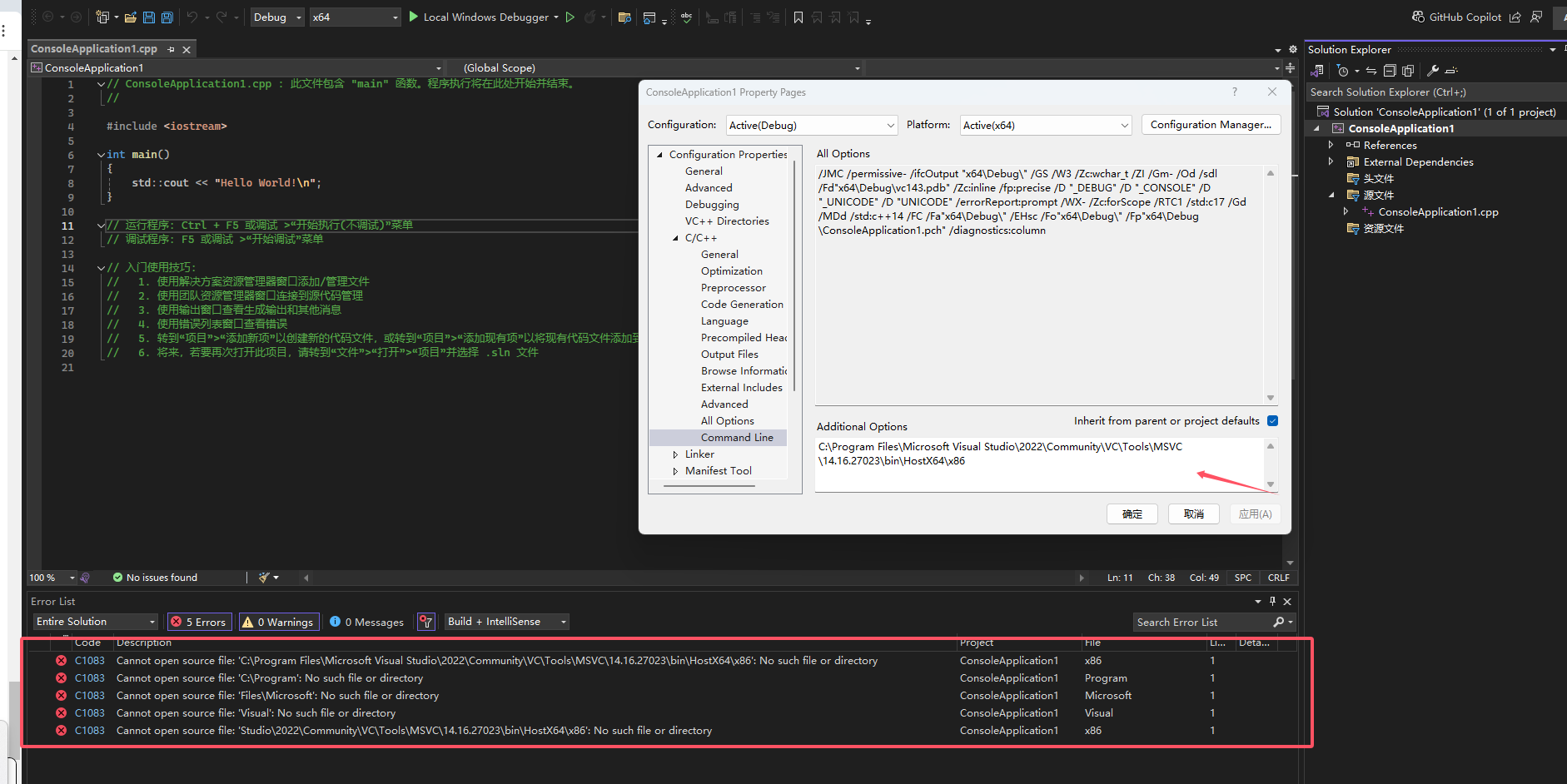Open ConsoleApplication1.cpp in Solution Explorer
1567x784 pixels.
click(x=1438, y=211)
